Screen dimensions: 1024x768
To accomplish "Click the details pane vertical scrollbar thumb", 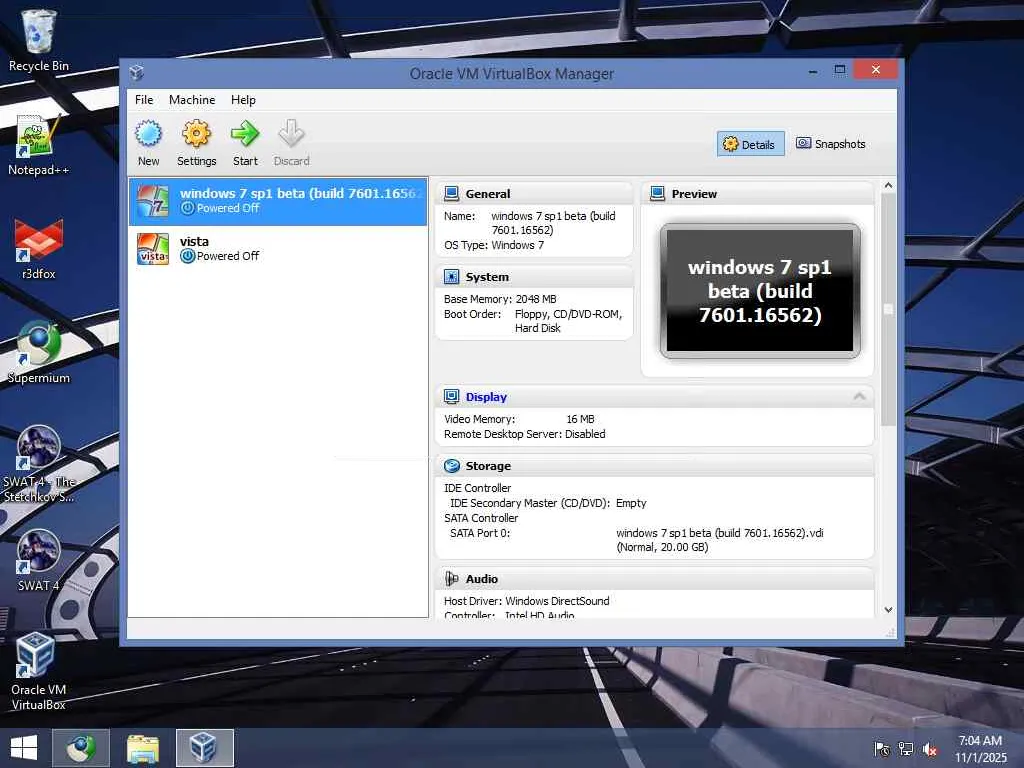I will 888,310.
